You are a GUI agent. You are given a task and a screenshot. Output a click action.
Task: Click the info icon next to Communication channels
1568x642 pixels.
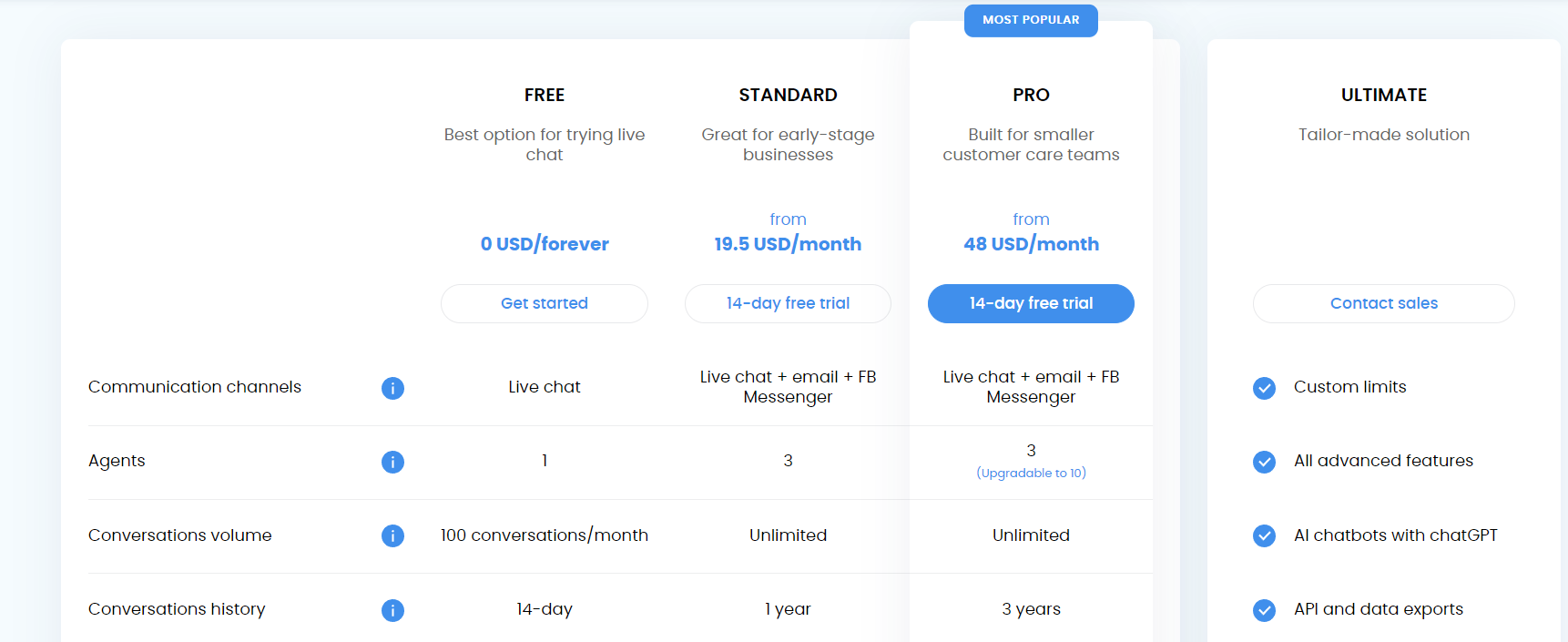392,388
